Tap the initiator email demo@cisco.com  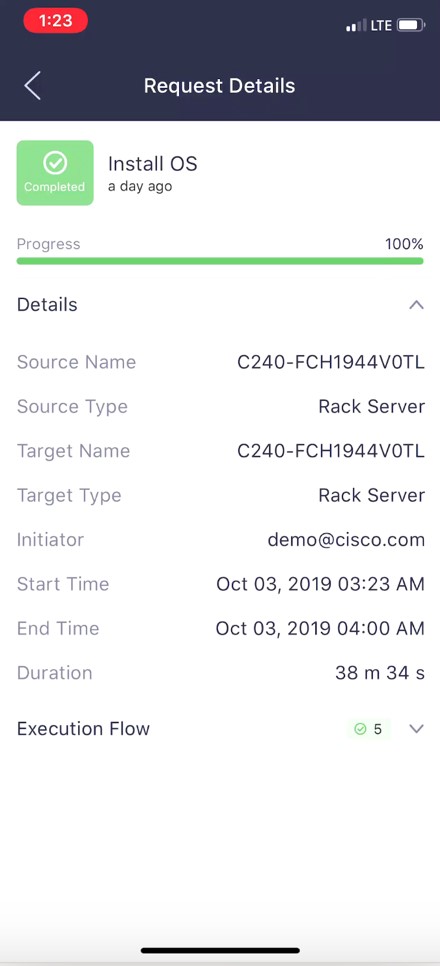346,540
